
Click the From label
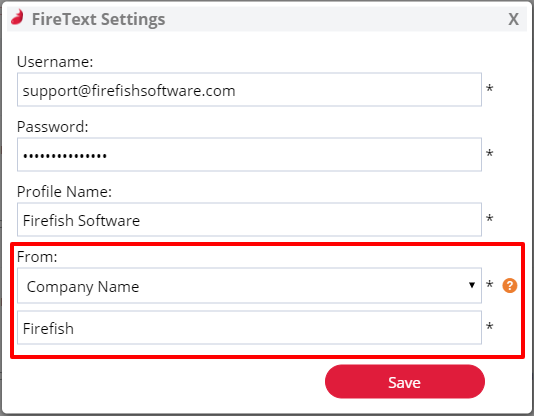coord(37,257)
